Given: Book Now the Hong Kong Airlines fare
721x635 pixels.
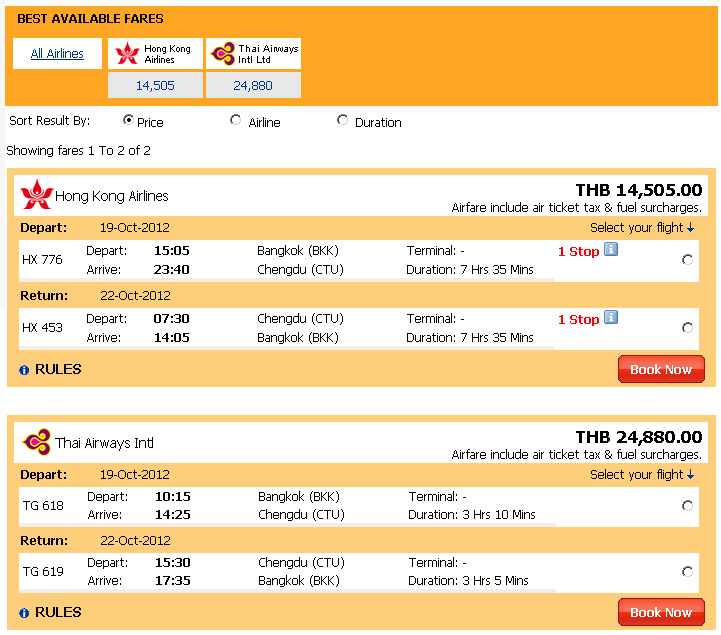Looking at the screenshot, I should click(661, 369).
